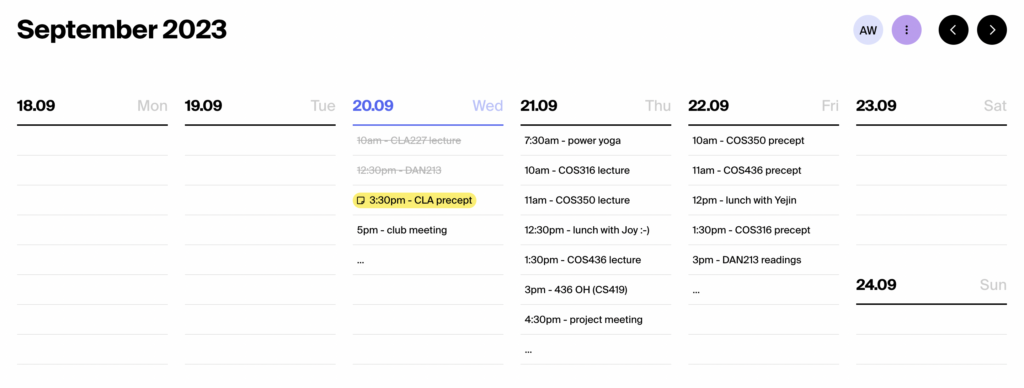Screen dimensions: 1024x388
Task: Select the 24.09 Sun header
Action: [931, 285]
